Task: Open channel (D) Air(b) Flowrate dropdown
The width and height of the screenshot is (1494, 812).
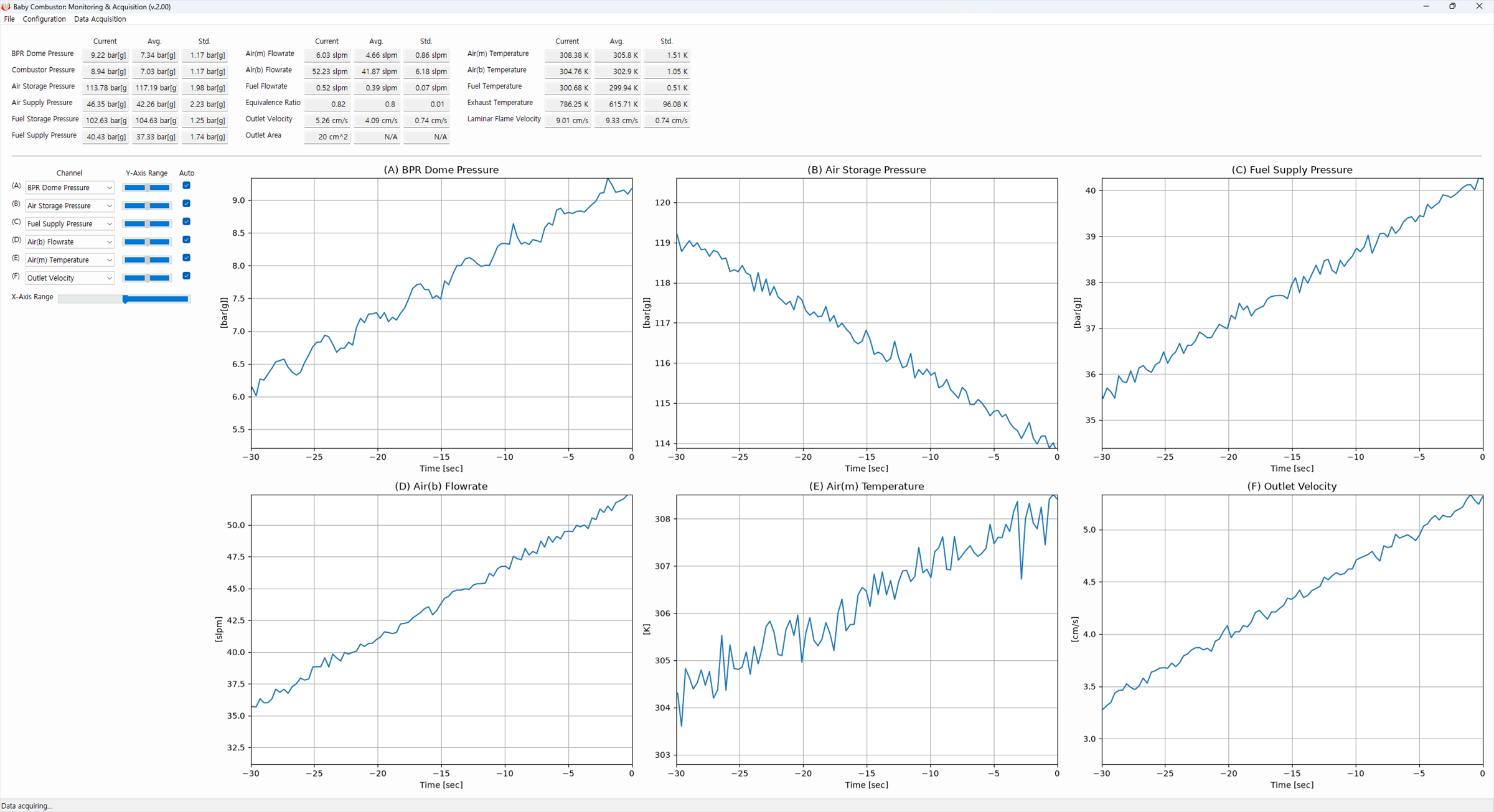Action: (x=70, y=241)
